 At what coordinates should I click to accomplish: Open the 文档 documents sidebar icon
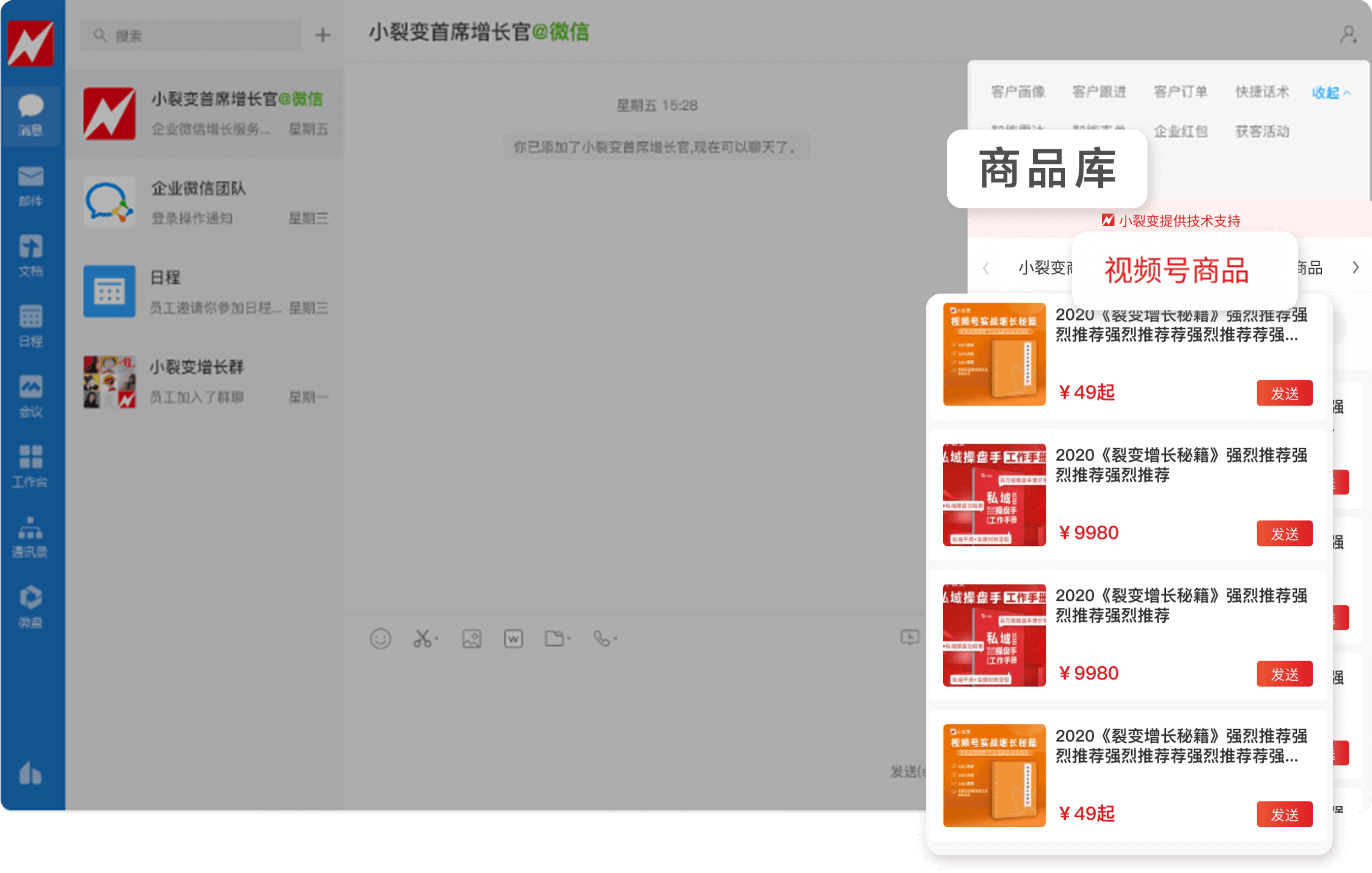(31, 256)
